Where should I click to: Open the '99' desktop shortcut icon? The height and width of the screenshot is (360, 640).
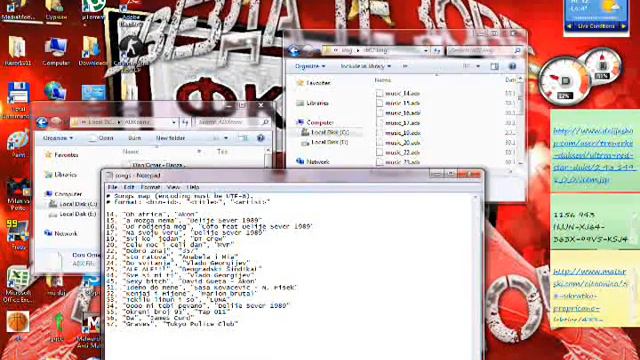[18, 235]
